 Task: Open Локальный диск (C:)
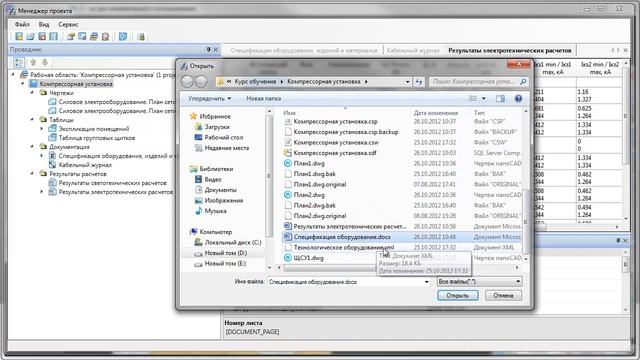pyautogui.click(x=233, y=242)
